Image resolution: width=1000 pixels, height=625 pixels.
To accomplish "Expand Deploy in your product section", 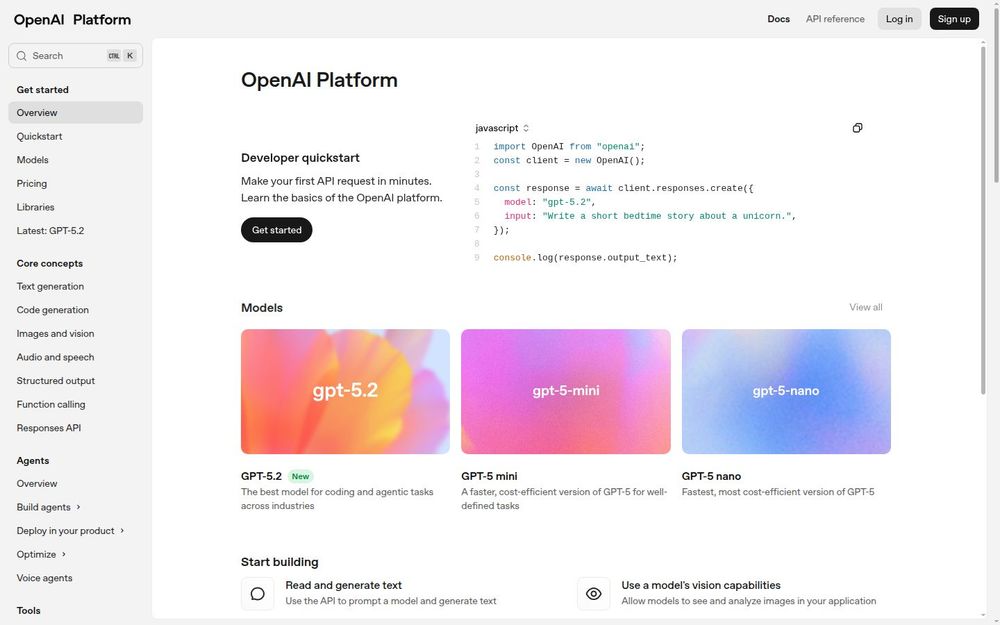I will coord(70,531).
